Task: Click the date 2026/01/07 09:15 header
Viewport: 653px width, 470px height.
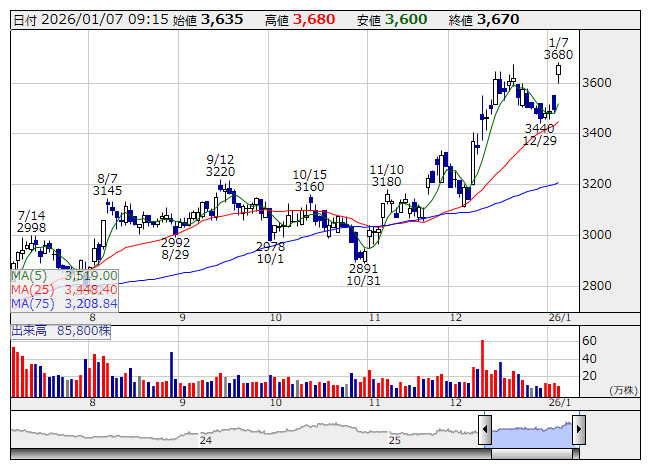Action: pyautogui.click(x=91, y=20)
